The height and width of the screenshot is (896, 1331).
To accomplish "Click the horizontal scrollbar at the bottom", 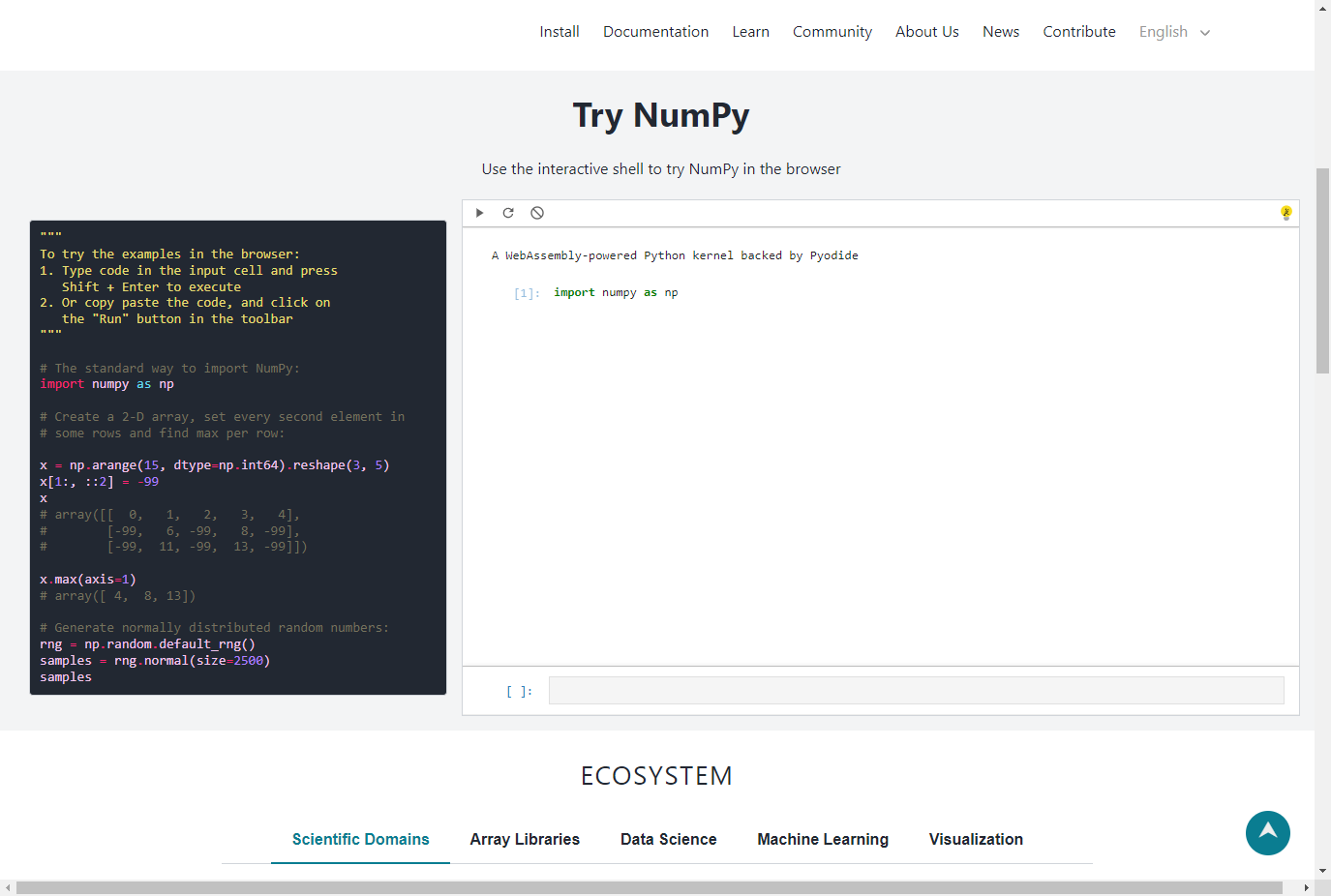I will 649,887.
